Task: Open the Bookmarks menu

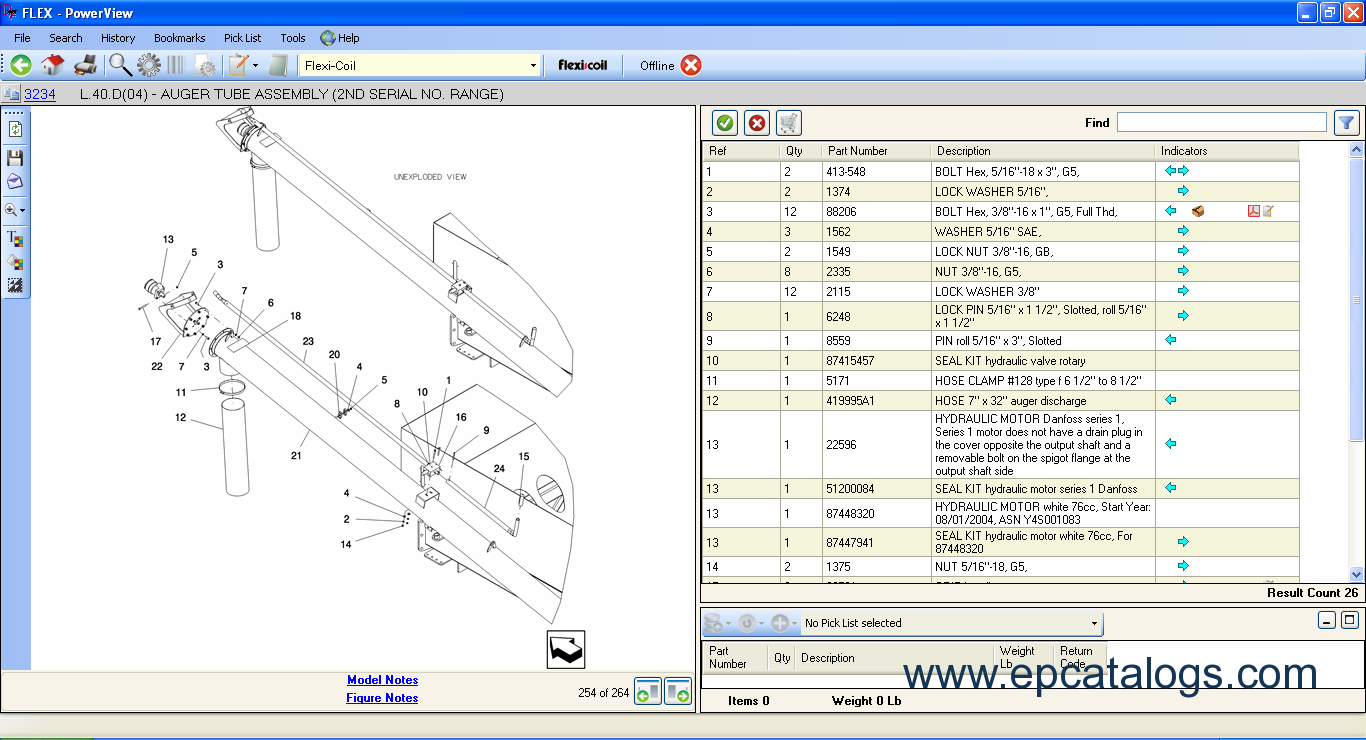Action: click(x=180, y=38)
